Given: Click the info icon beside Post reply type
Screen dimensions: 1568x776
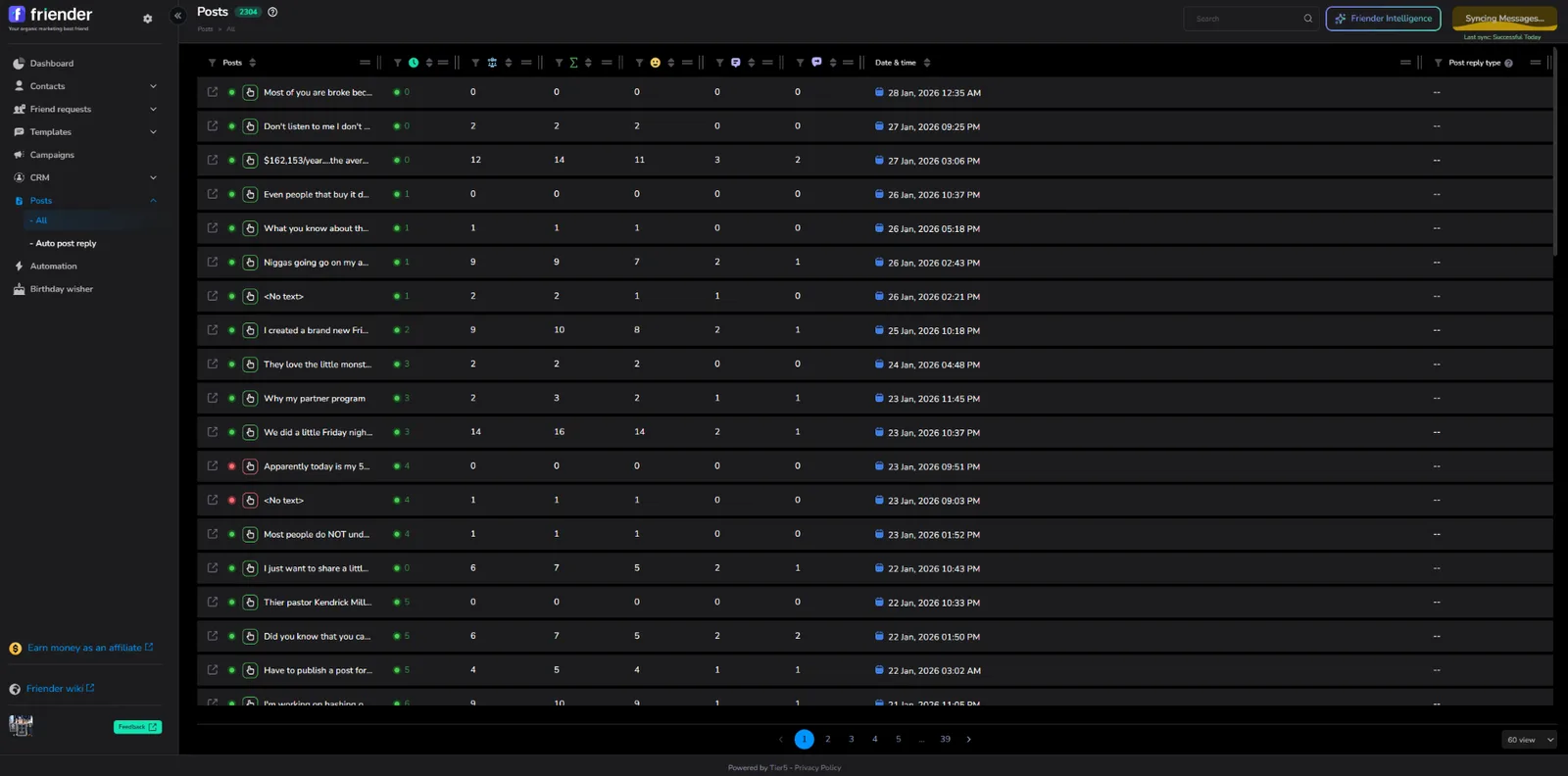Looking at the screenshot, I should click(1508, 63).
